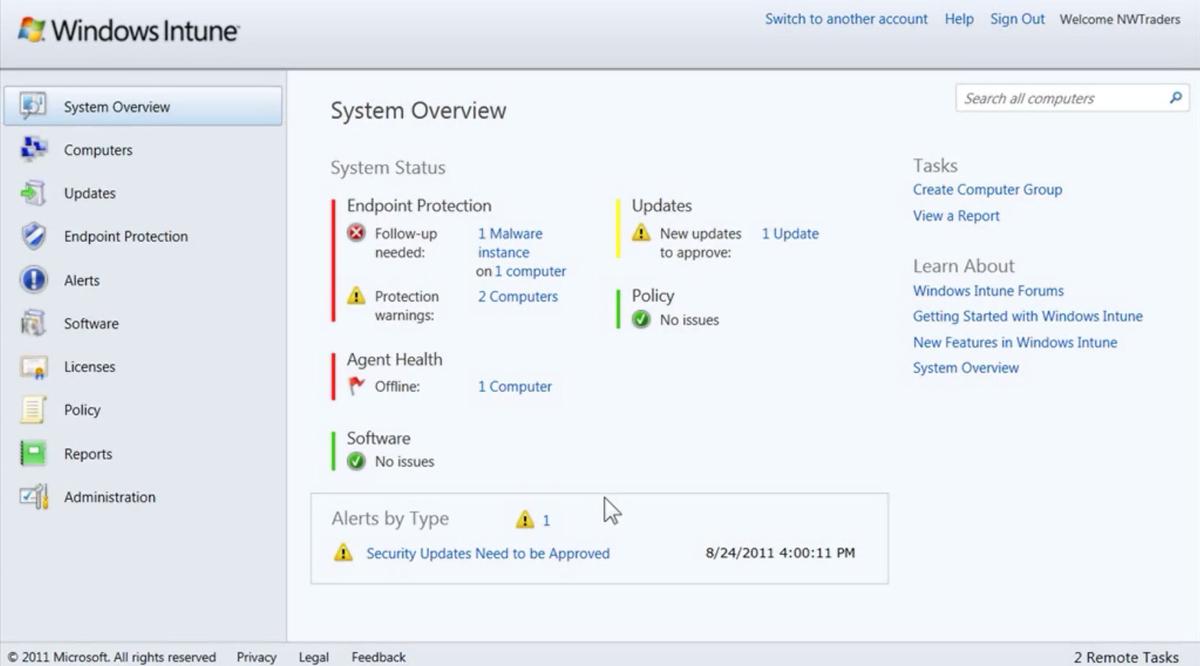1200x666 pixels.
Task: Open the System Overview section
Action: (142, 106)
